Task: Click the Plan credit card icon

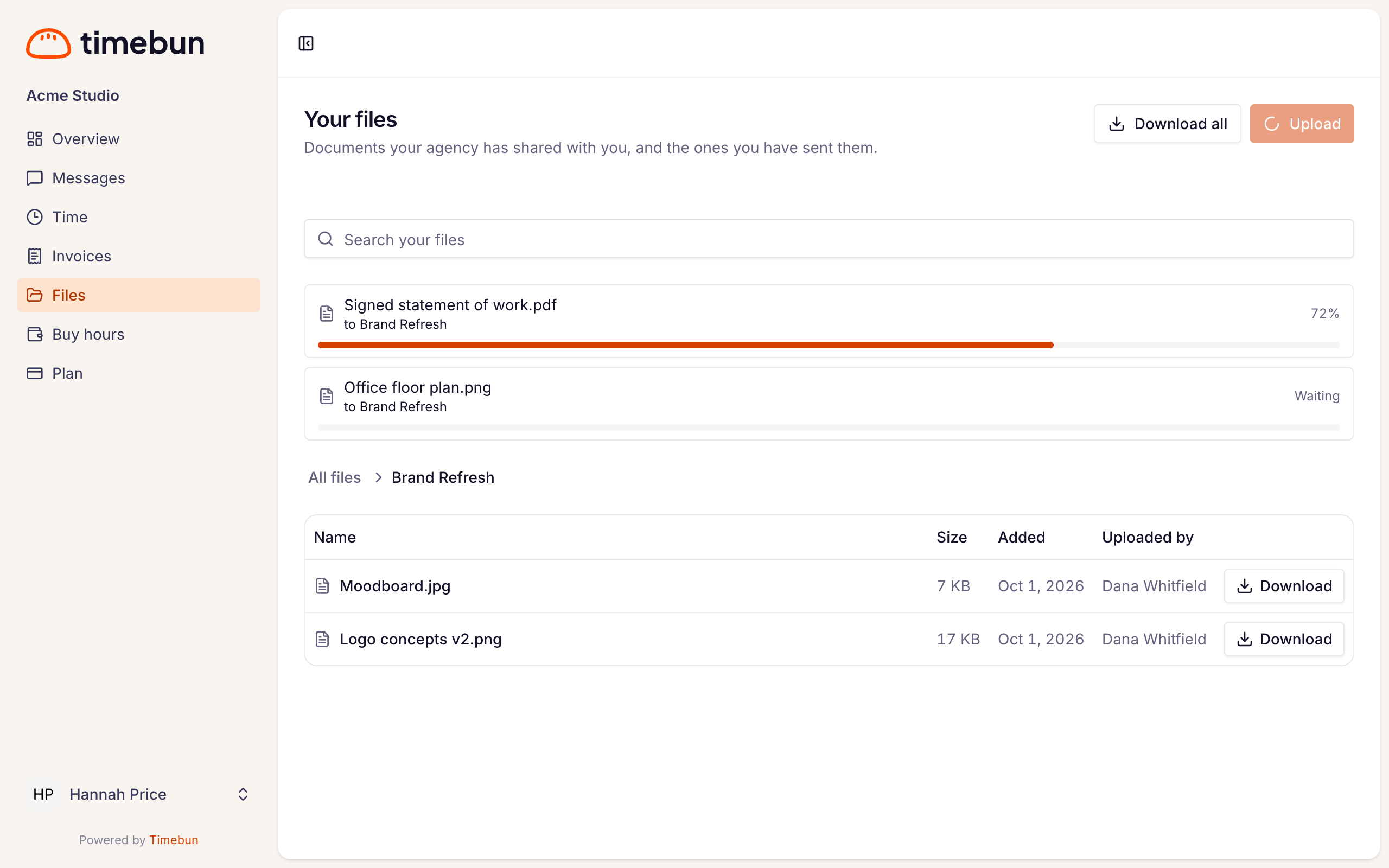Action: pyautogui.click(x=35, y=373)
